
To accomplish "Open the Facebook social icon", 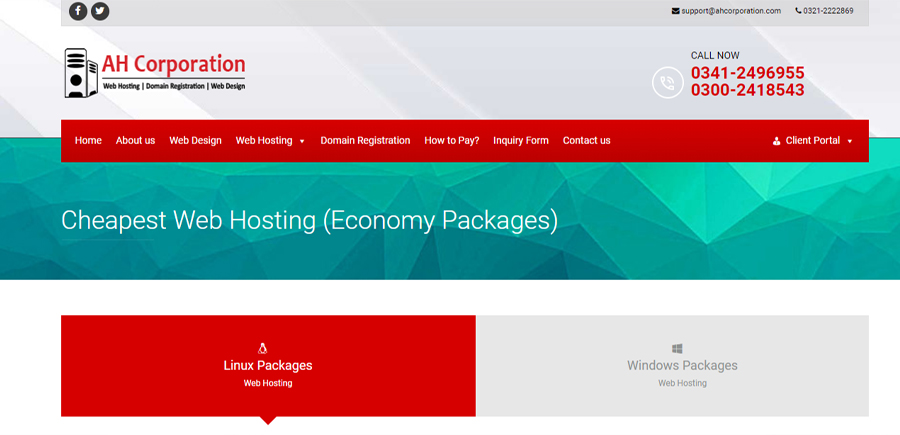I will pos(78,11).
